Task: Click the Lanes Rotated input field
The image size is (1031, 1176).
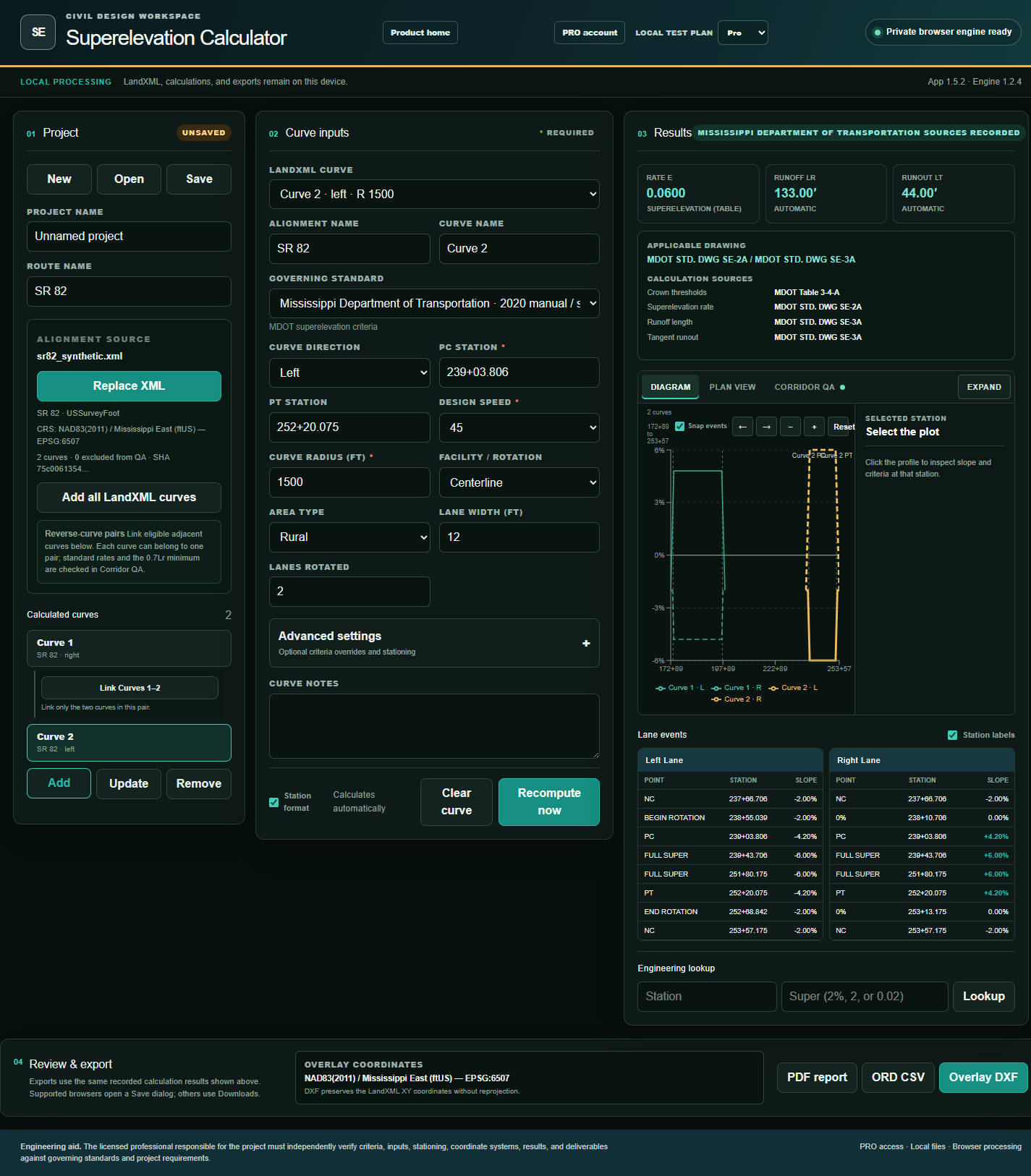Action: pyautogui.click(x=349, y=592)
